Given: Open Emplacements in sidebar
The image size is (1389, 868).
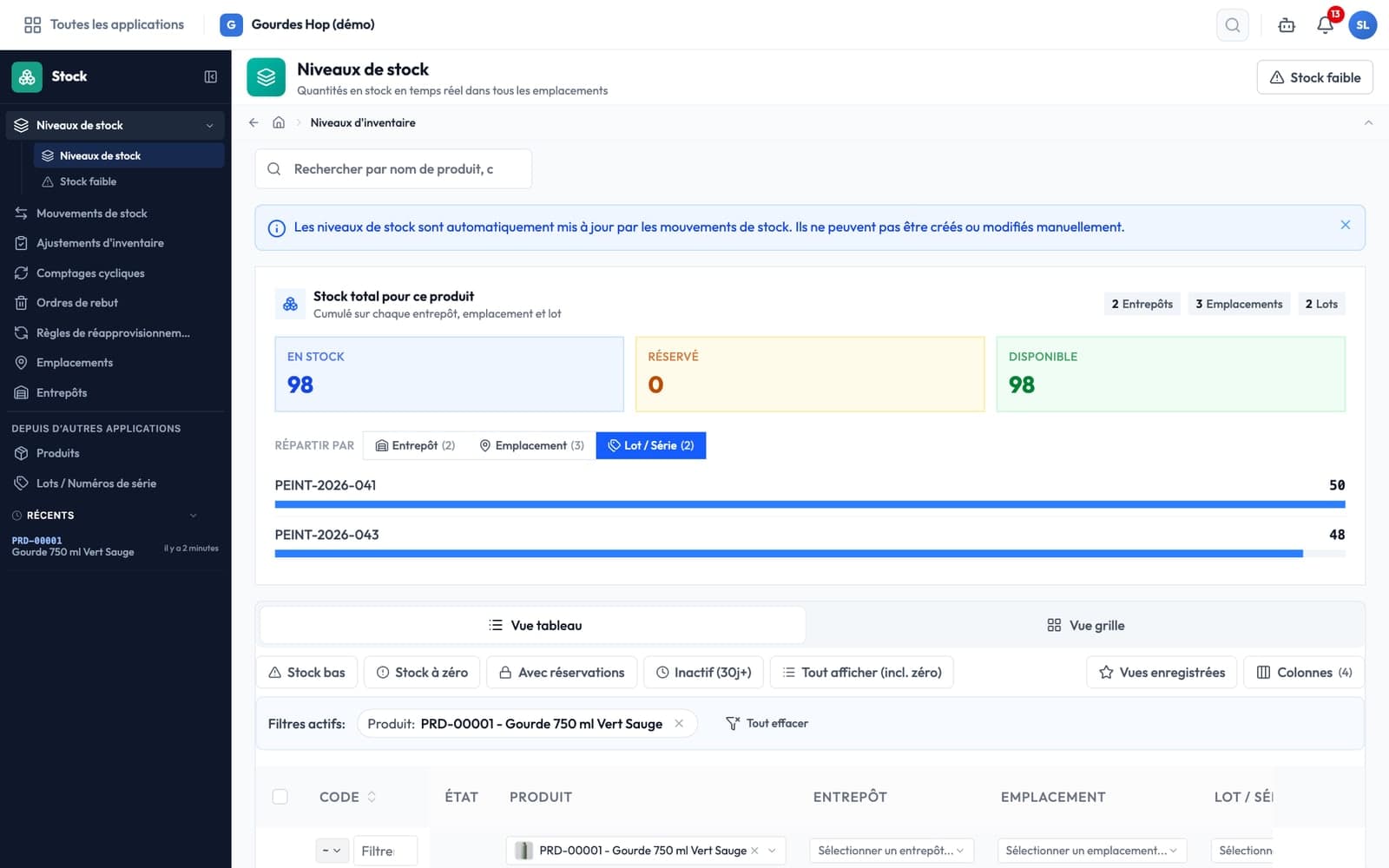Looking at the screenshot, I should tap(115, 363).
